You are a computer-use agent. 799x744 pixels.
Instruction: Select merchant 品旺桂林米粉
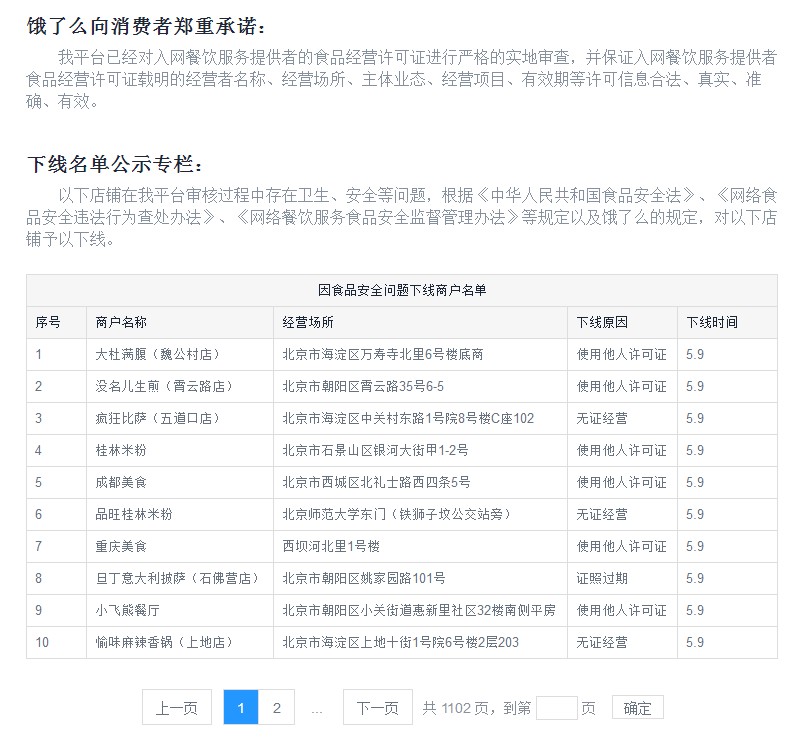tap(134, 514)
